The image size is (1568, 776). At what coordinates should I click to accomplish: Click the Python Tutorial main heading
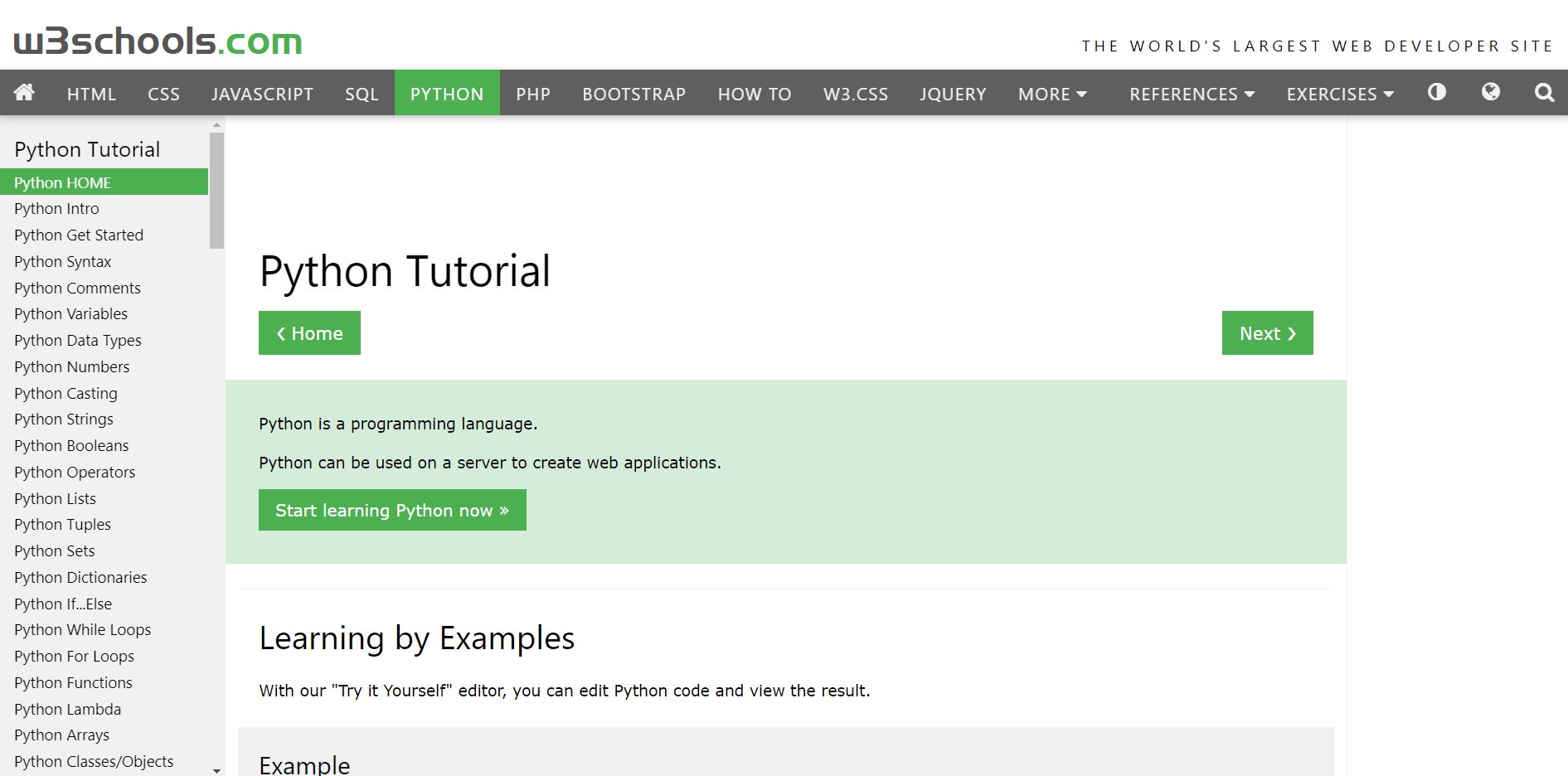pos(405,271)
